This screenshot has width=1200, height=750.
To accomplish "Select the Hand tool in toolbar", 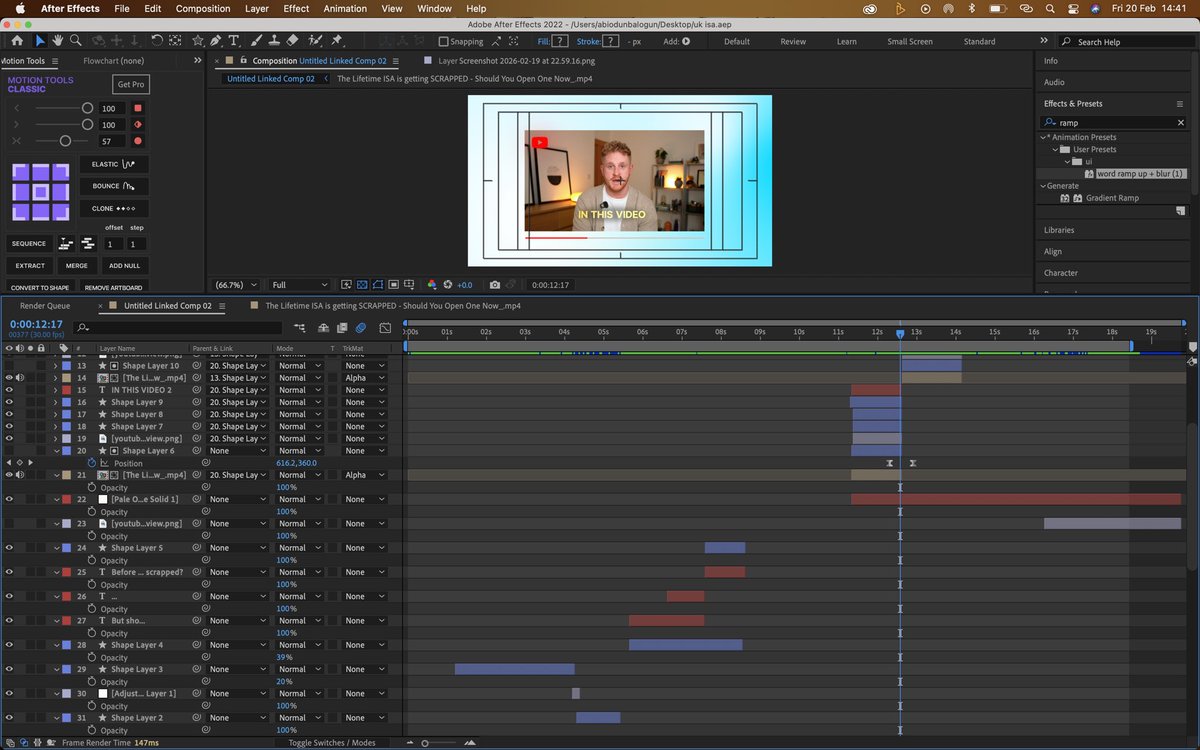I will coord(58,41).
